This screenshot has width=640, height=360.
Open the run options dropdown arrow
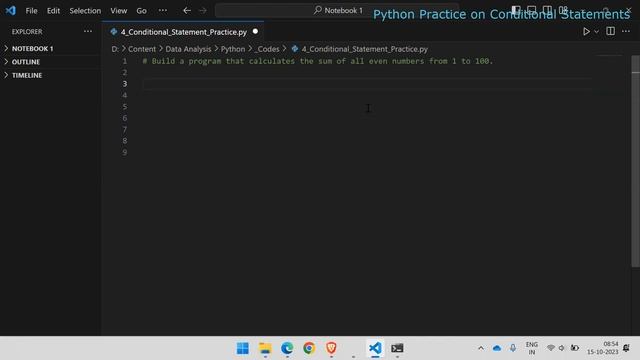596,31
